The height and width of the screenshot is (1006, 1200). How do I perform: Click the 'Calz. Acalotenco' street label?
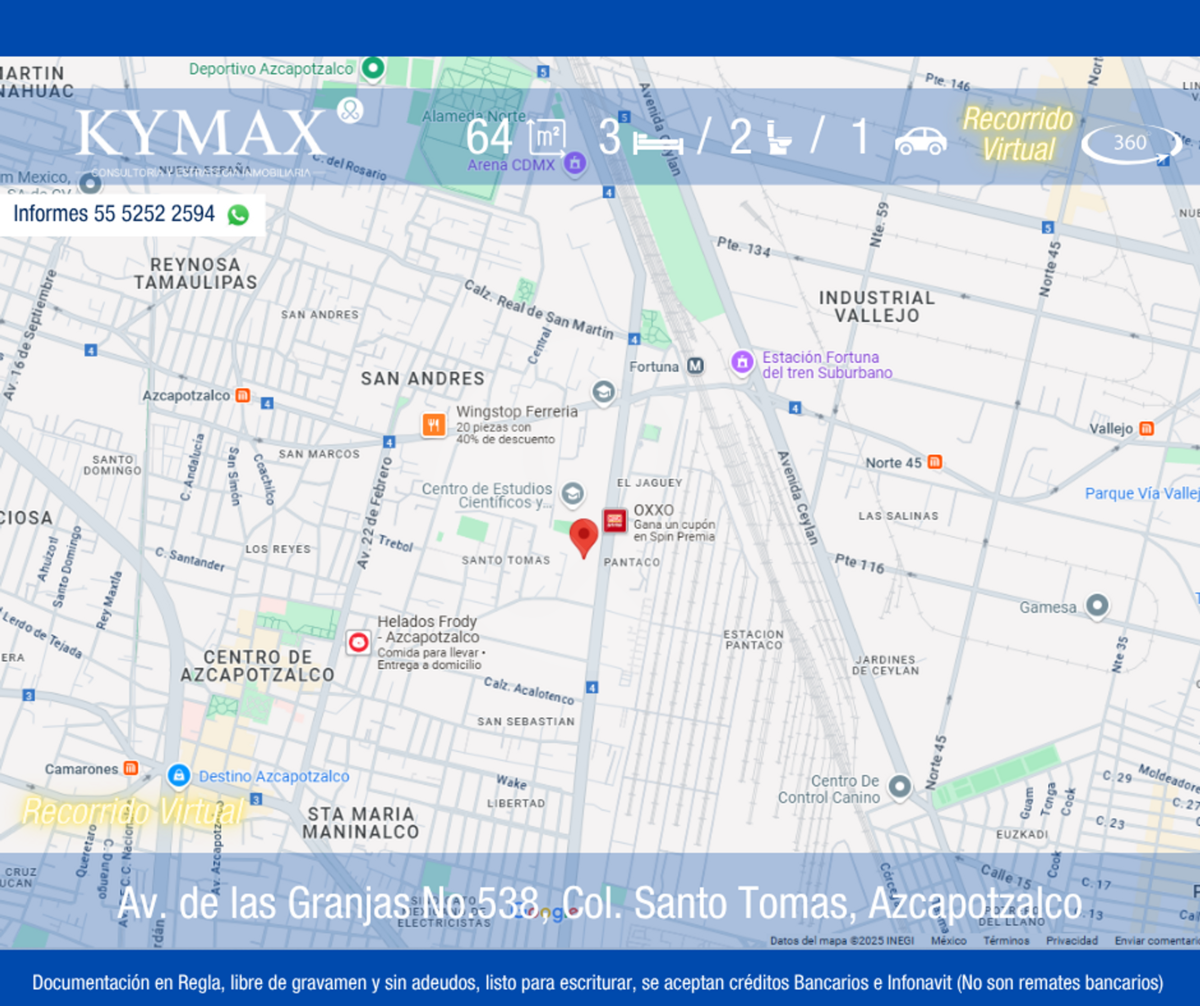click(x=529, y=691)
